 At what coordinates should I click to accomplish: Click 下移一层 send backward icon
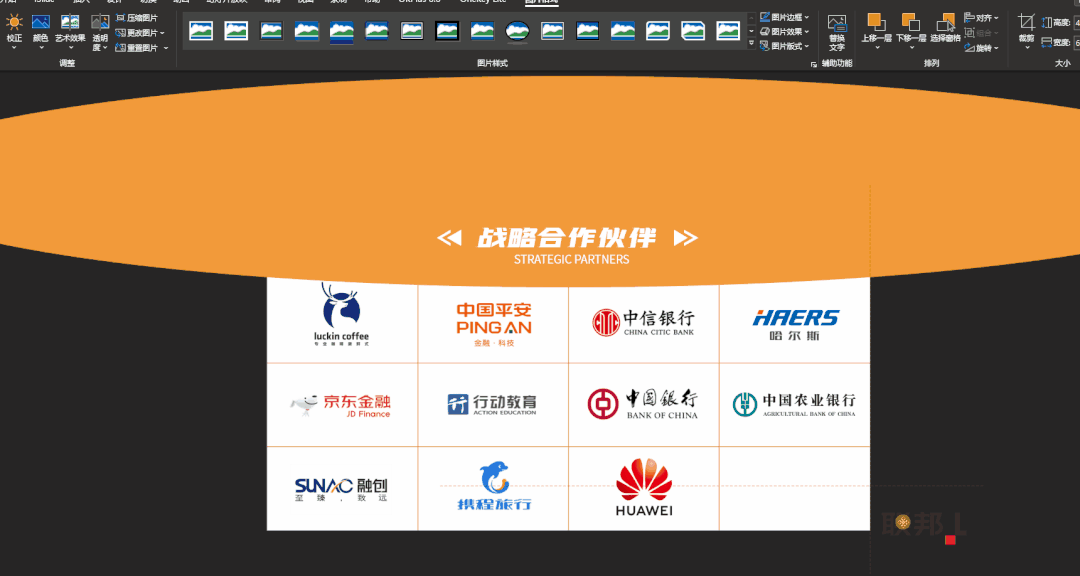pyautogui.click(x=911, y=22)
